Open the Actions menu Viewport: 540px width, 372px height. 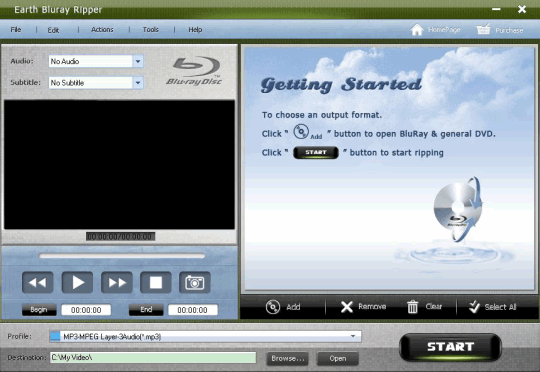(x=102, y=30)
